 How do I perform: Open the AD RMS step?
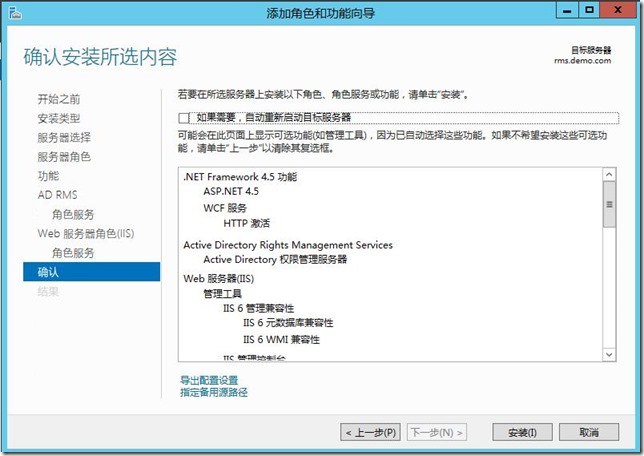click(58, 195)
